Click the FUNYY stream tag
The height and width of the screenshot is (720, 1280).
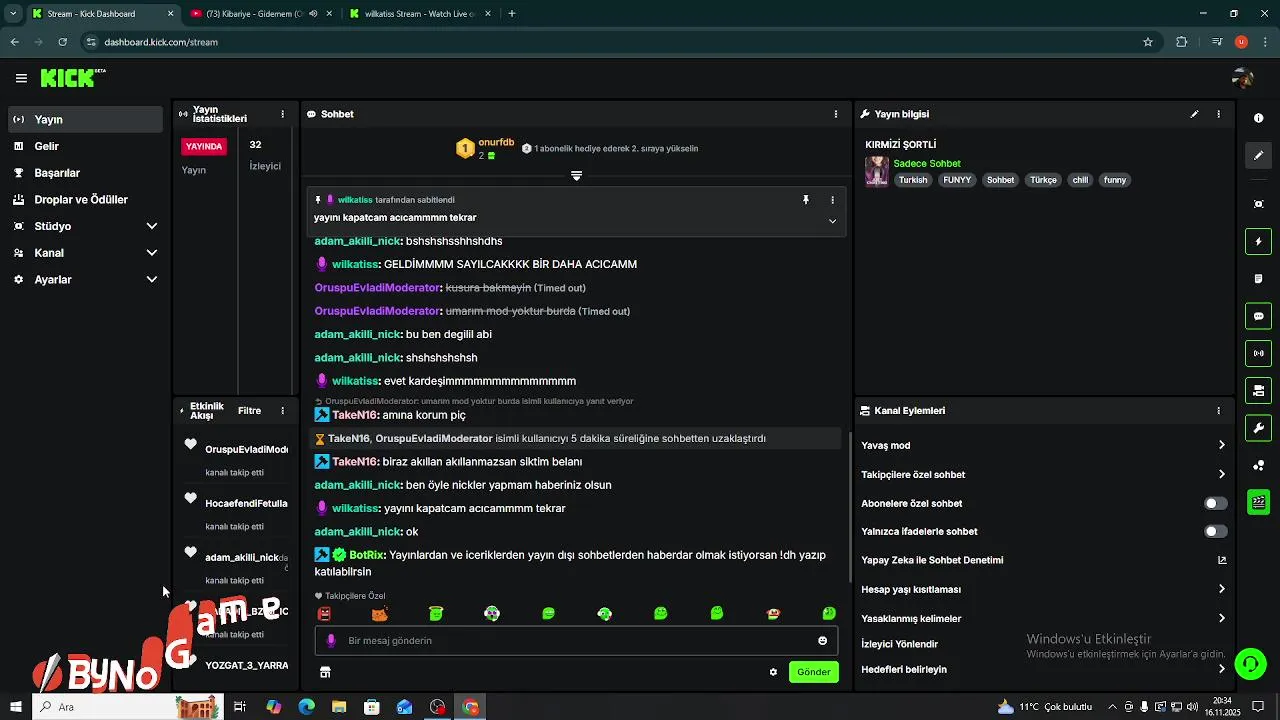tap(957, 180)
